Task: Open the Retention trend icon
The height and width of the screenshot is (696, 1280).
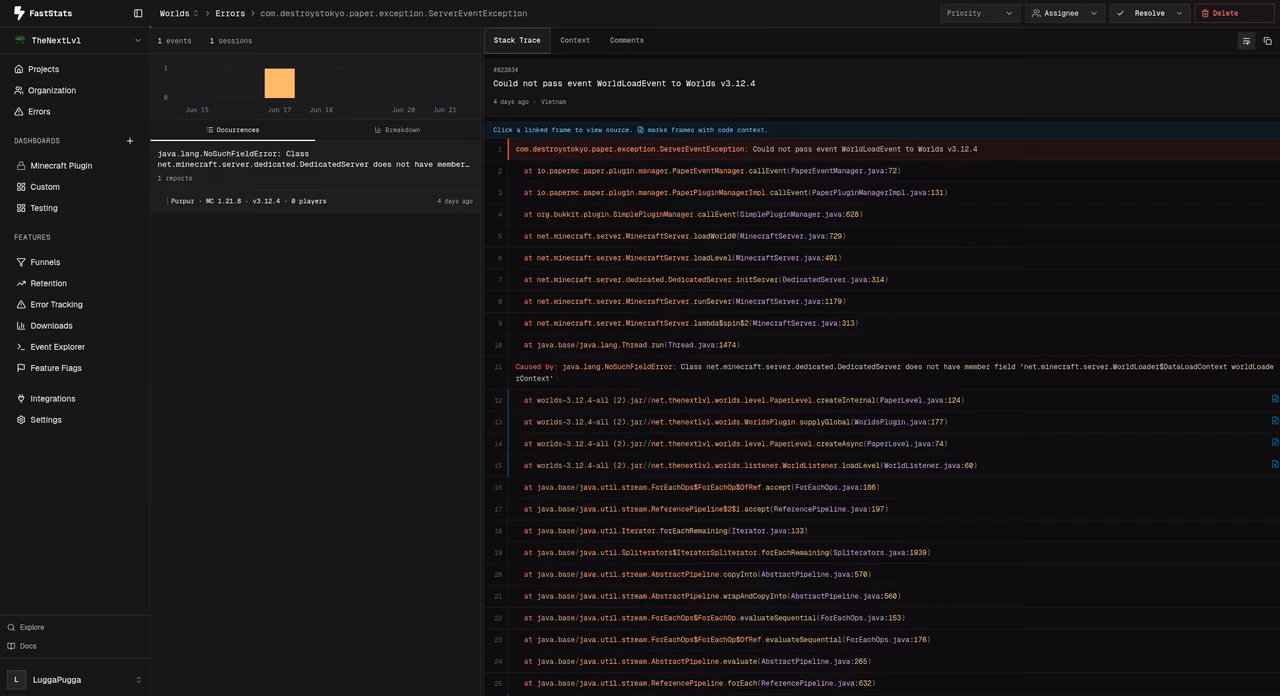Action: [x=21, y=283]
